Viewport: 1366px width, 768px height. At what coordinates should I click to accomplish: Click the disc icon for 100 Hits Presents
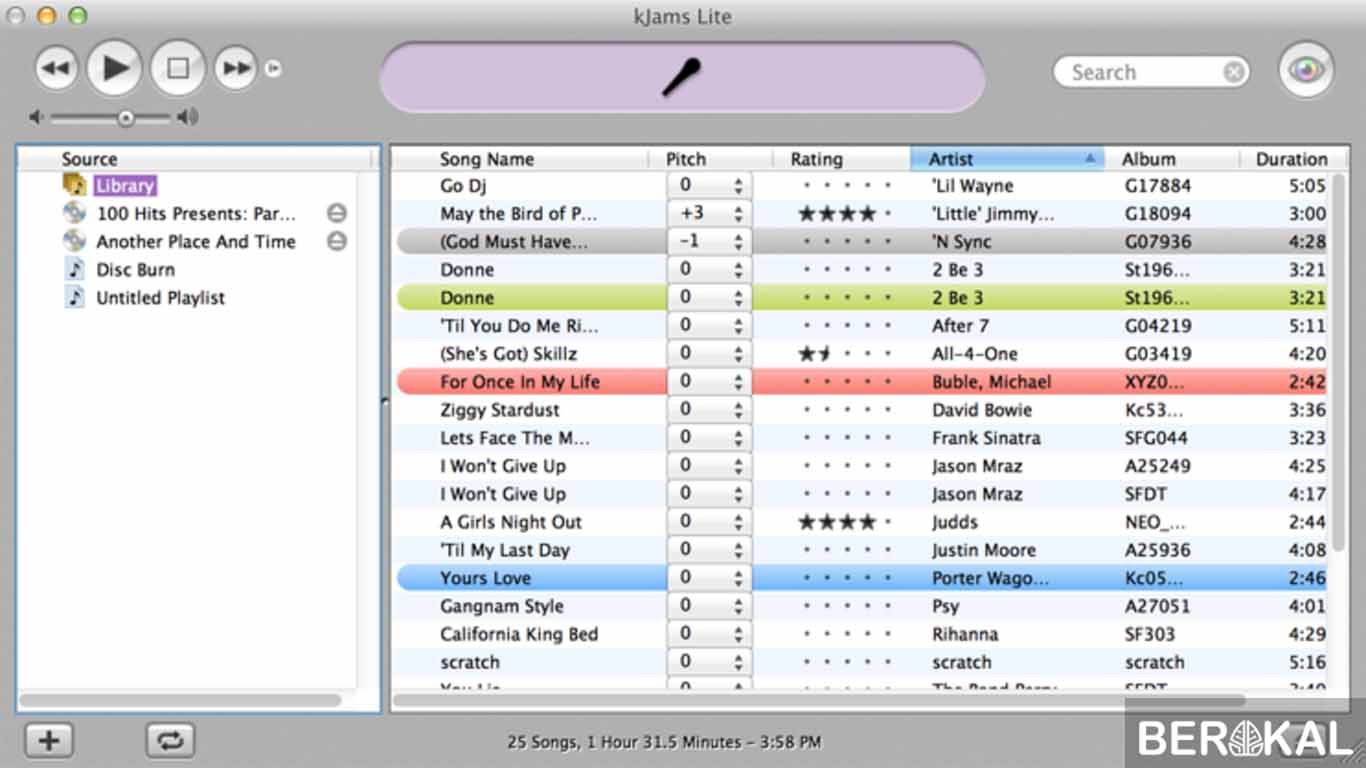tap(75, 213)
